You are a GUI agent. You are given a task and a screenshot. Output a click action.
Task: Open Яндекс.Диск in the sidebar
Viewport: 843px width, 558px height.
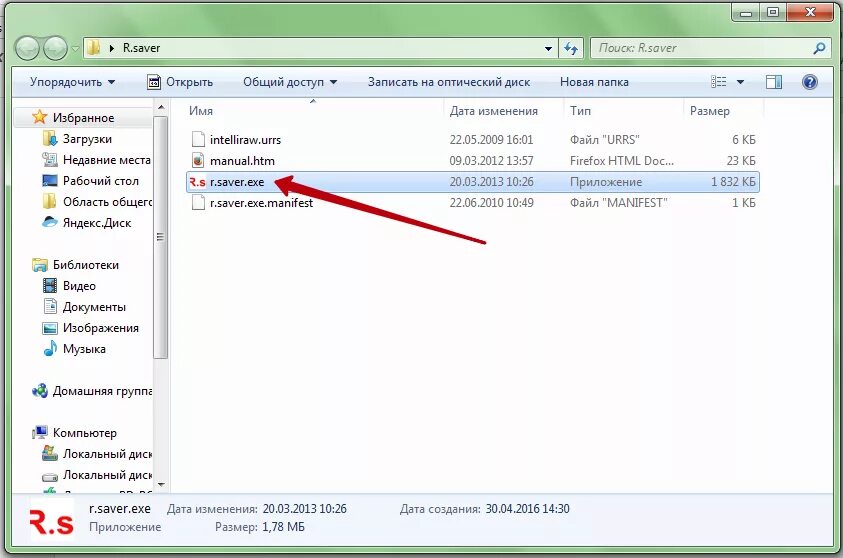97,223
